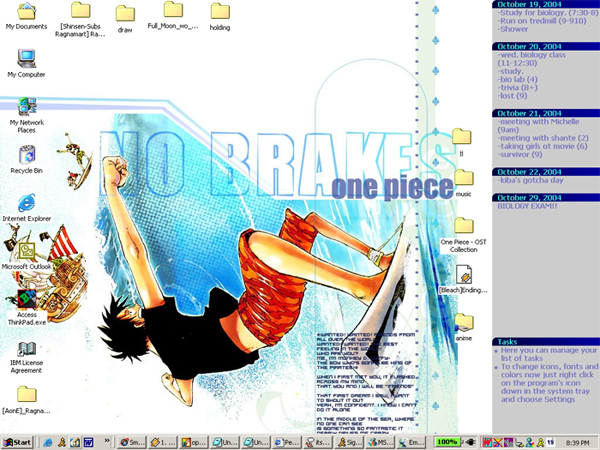Click the purple tray icon

click(x=508, y=443)
